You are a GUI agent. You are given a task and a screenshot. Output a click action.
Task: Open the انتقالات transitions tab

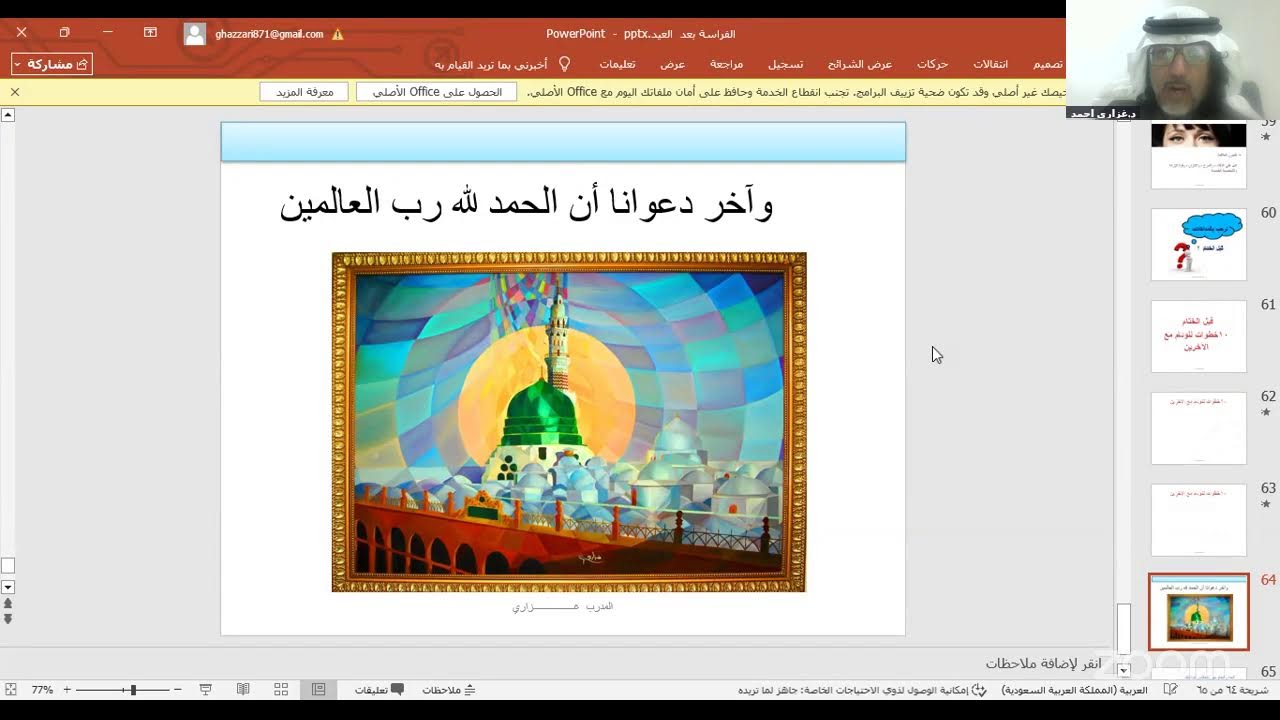click(991, 64)
